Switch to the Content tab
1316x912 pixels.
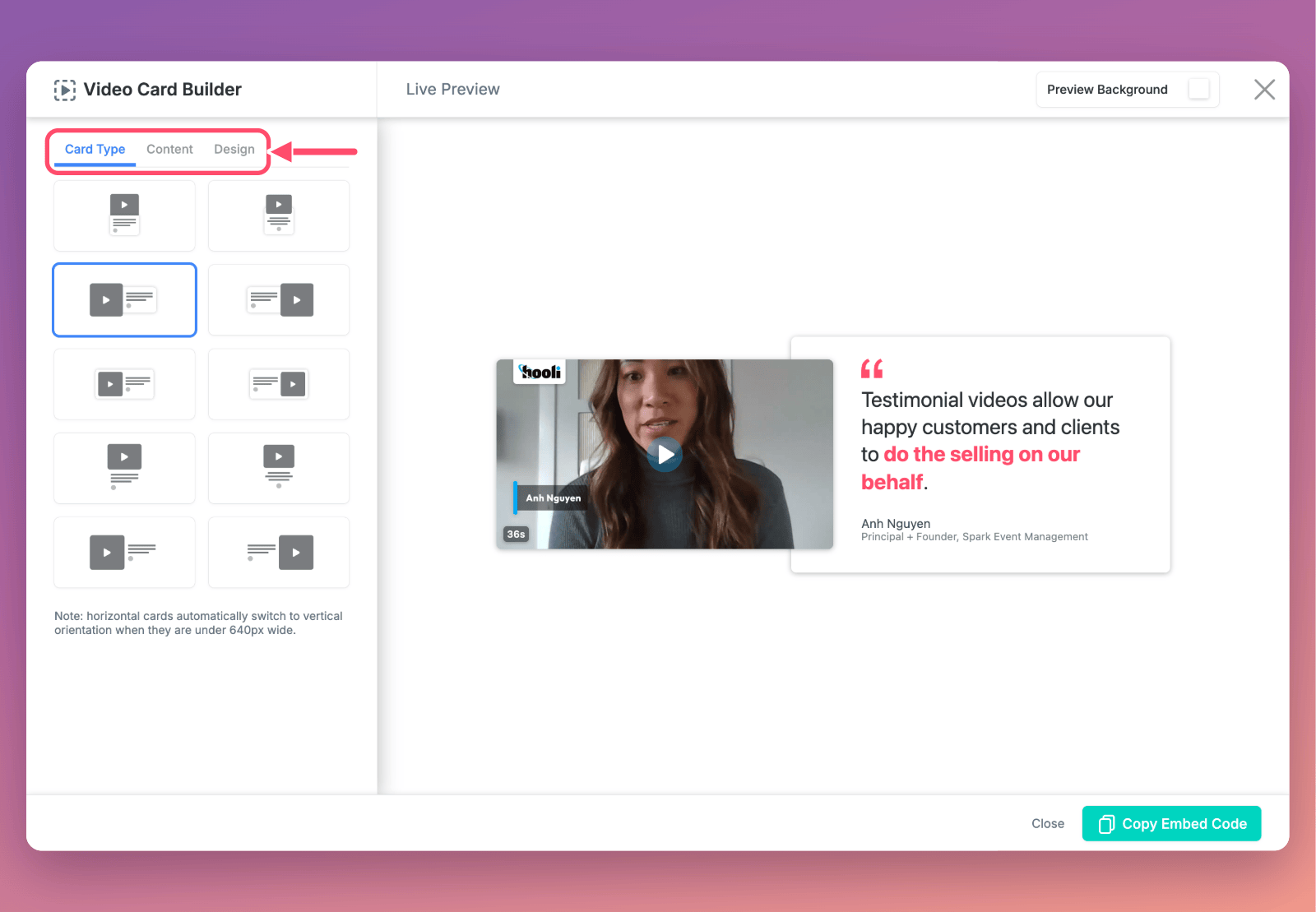169,149
